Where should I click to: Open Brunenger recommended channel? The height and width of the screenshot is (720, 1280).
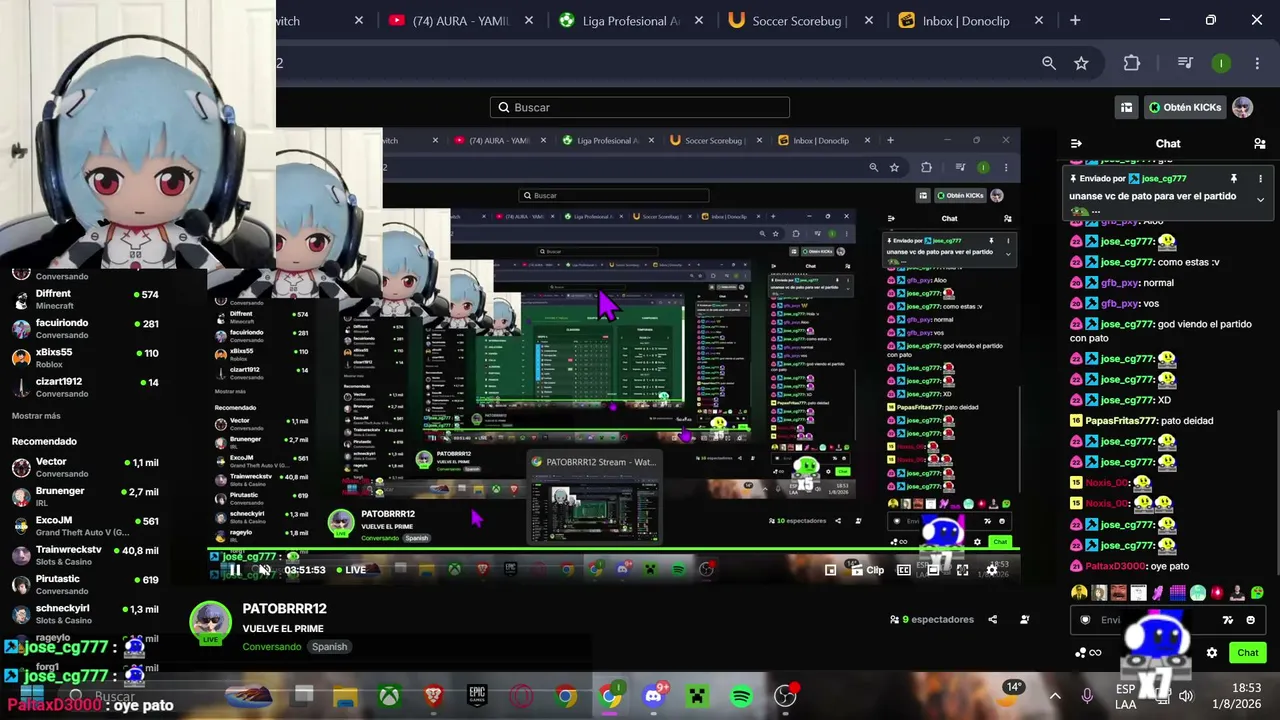pyautogui.click(x=85, y=497)
